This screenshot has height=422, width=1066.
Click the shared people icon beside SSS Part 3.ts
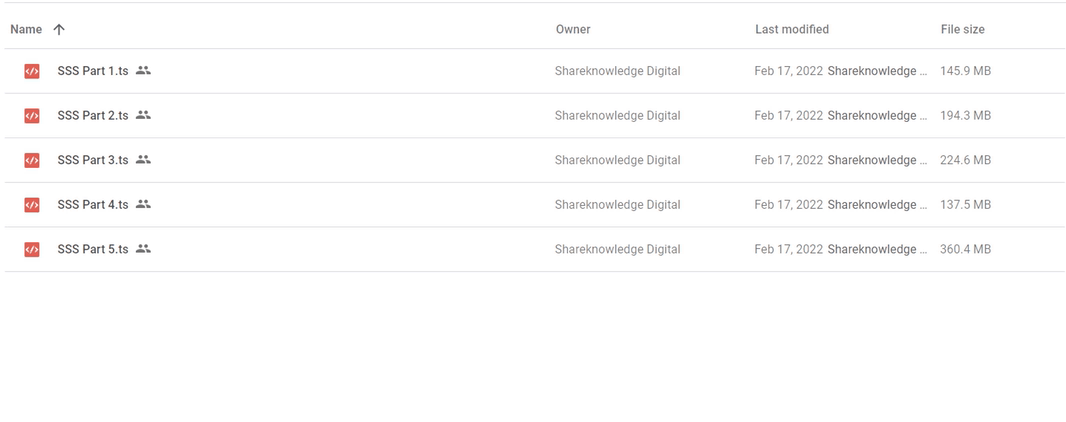click(143, 160)
